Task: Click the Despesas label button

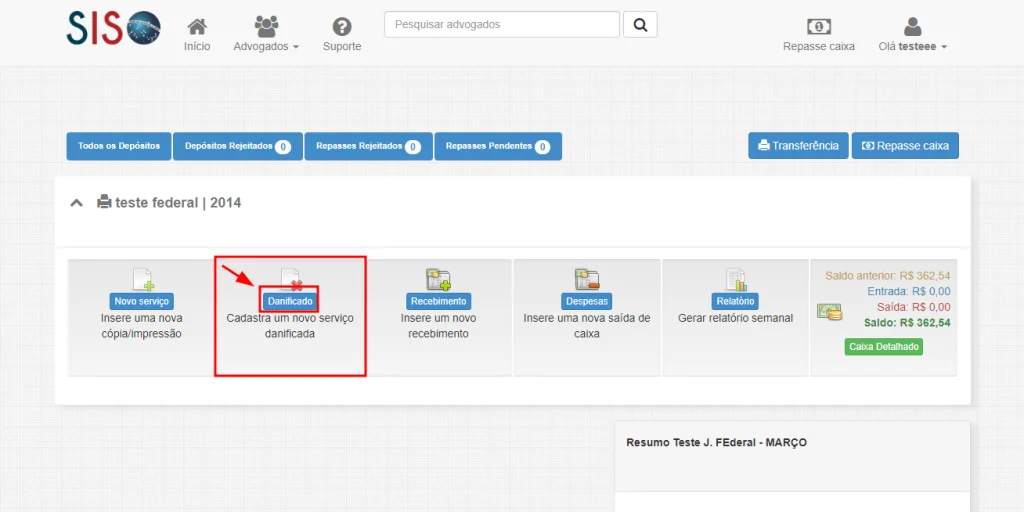Action: pos(587,302)
